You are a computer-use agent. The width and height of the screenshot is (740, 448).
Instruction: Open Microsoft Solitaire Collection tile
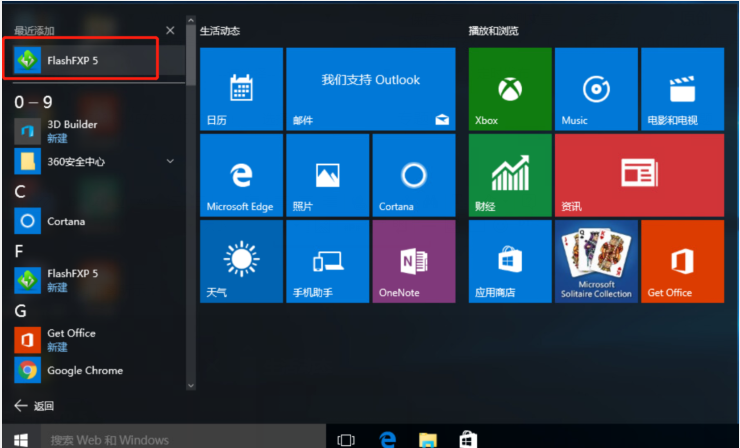tap(597, 261)
